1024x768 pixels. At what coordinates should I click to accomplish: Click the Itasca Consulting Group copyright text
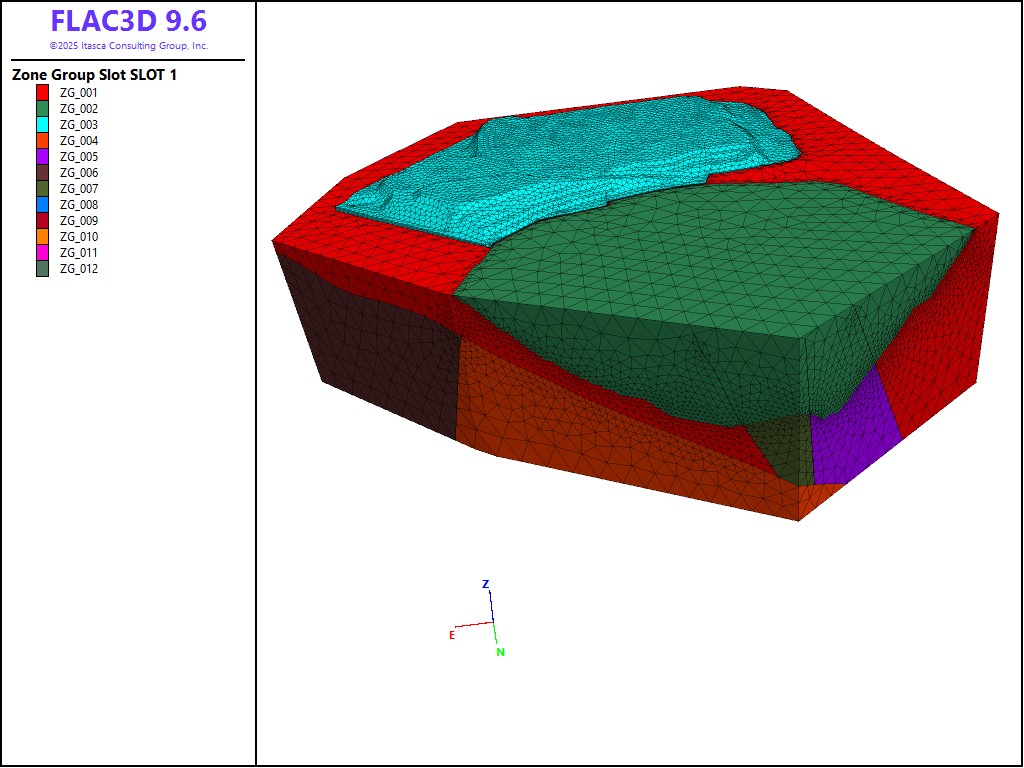click(x=129, y=46)
